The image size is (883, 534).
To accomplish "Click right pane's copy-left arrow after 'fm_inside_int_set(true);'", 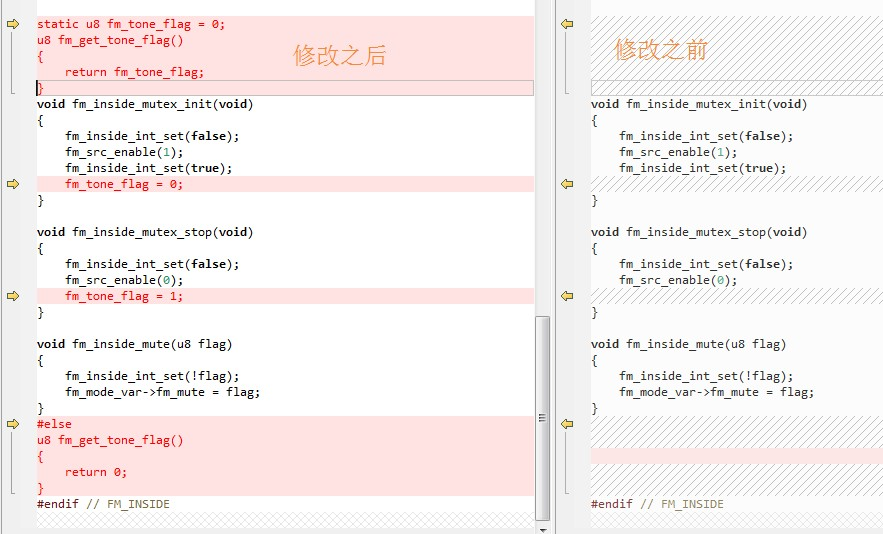I will pyautogui.click(x=567, y=184).
